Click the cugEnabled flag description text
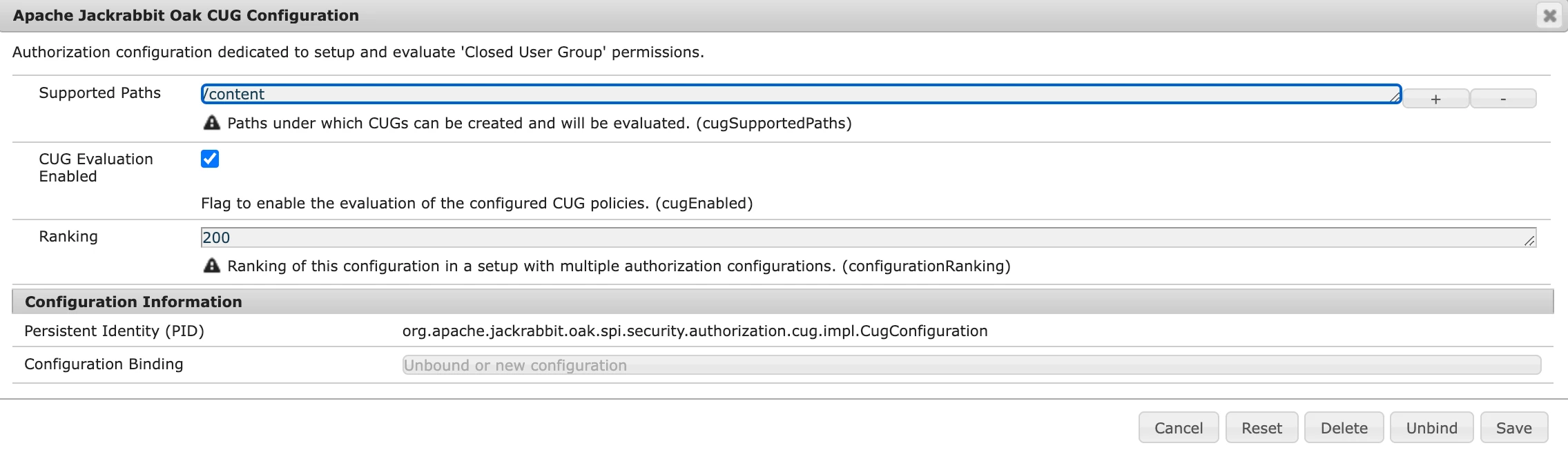The image size is (1568, 459). (x=476, y=204)
